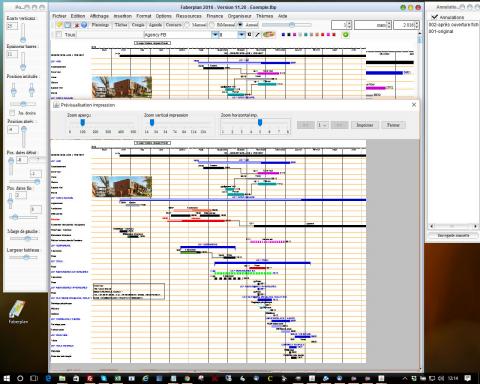Click the red cross icon in the toolbar
The image size is (480, 384).
(x=77, y=25)
